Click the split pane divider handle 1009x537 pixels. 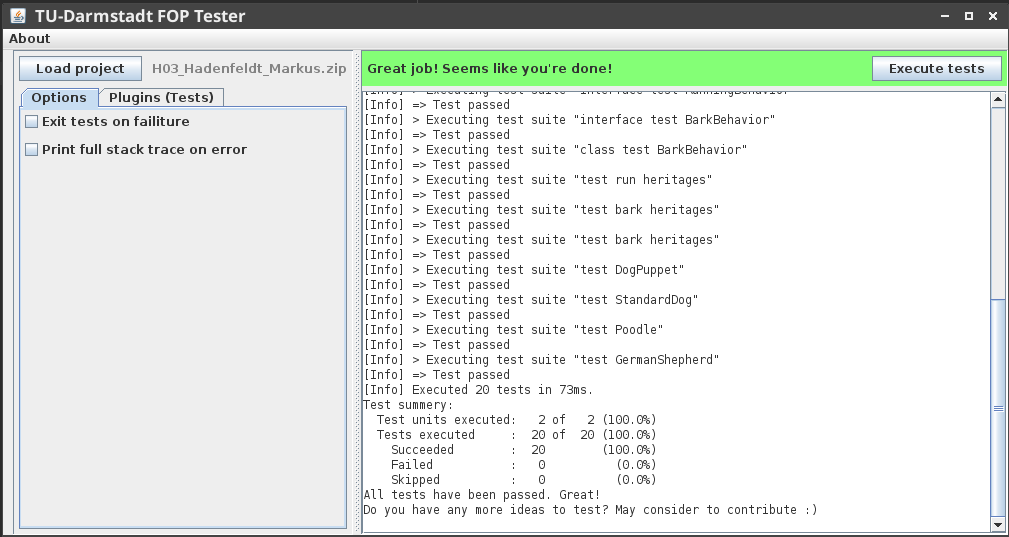point(357,293)
